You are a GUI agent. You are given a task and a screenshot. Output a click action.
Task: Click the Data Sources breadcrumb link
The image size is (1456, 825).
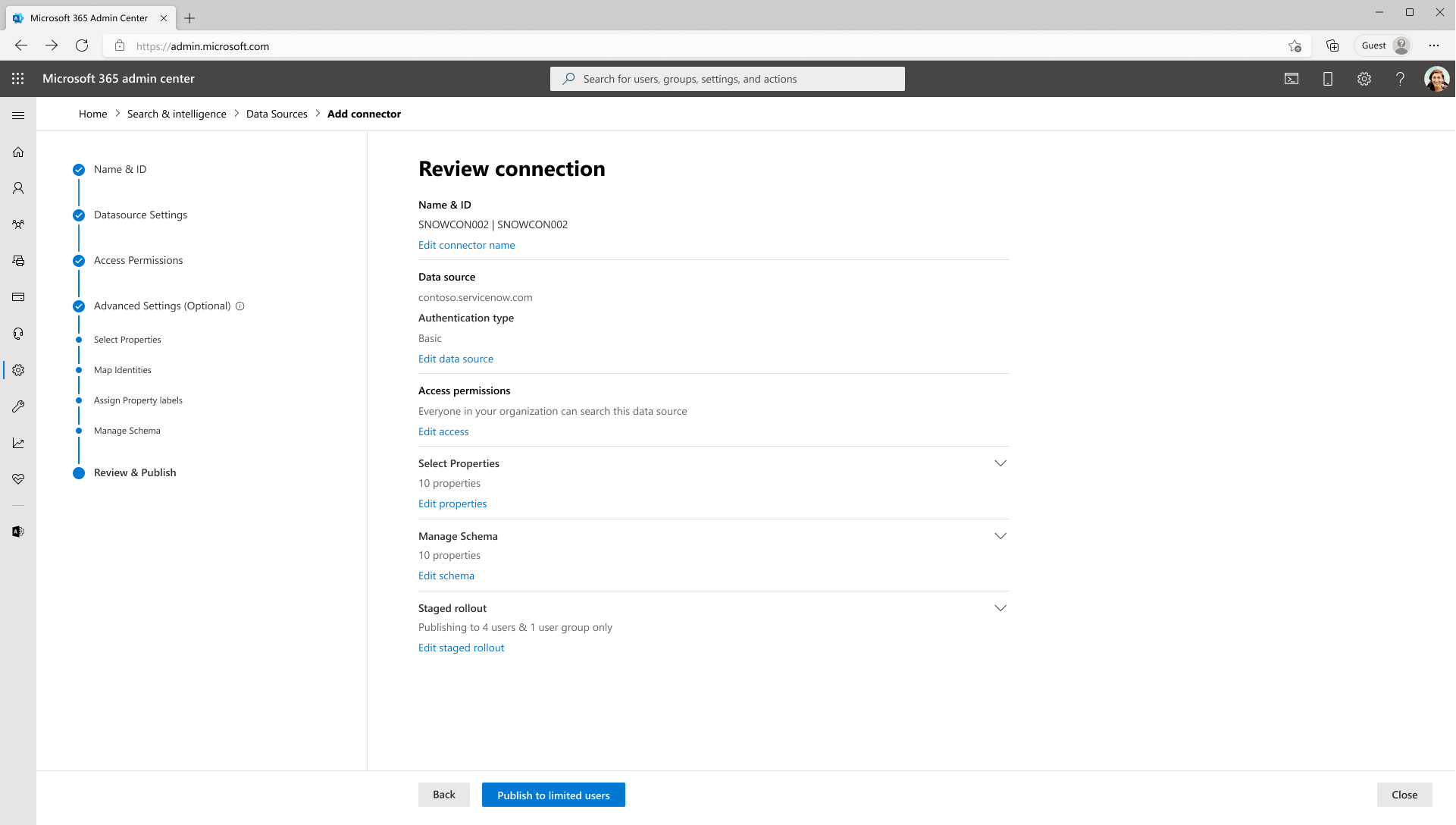click(x=277, y=113)
